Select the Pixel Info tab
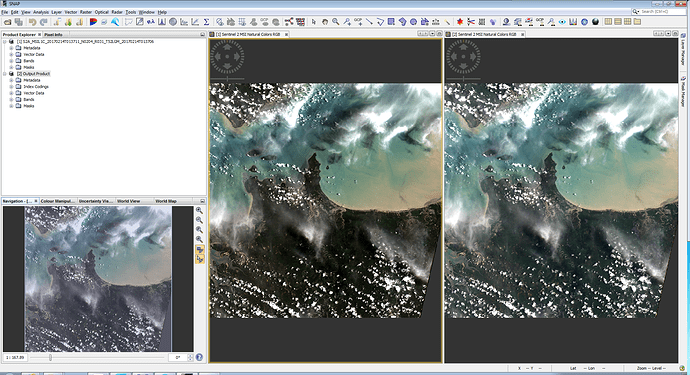The width and height of the screenshot is (690, 375). pyautogui.click(x=53, y=34)
